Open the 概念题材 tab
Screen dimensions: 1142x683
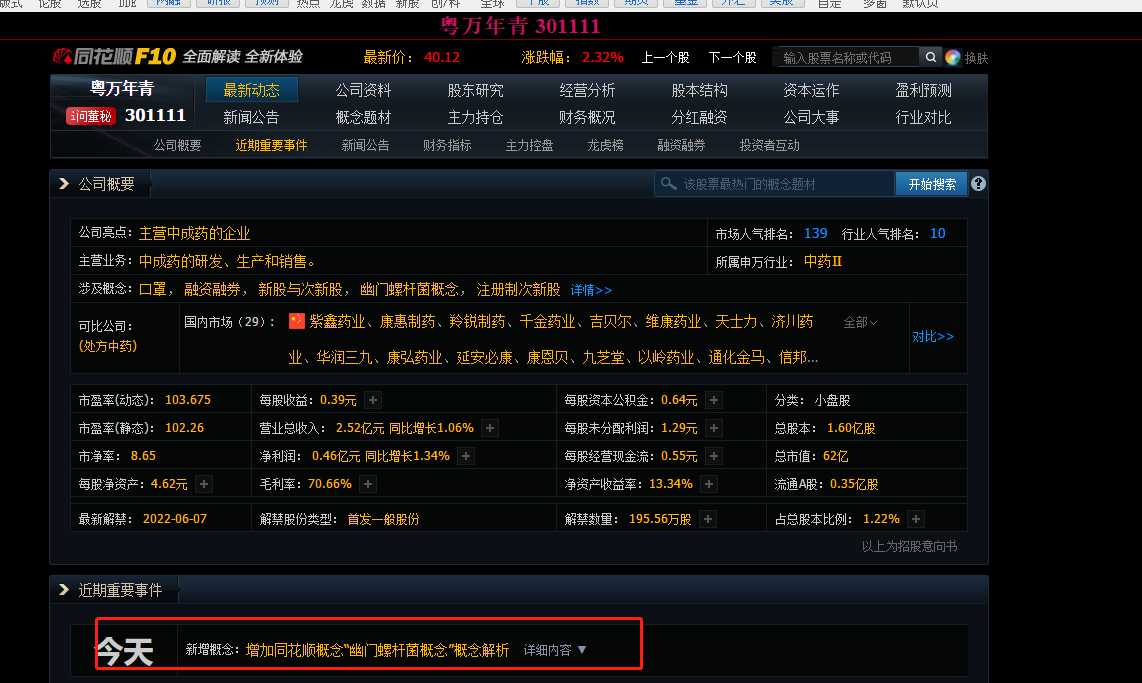tap(363, 117)
